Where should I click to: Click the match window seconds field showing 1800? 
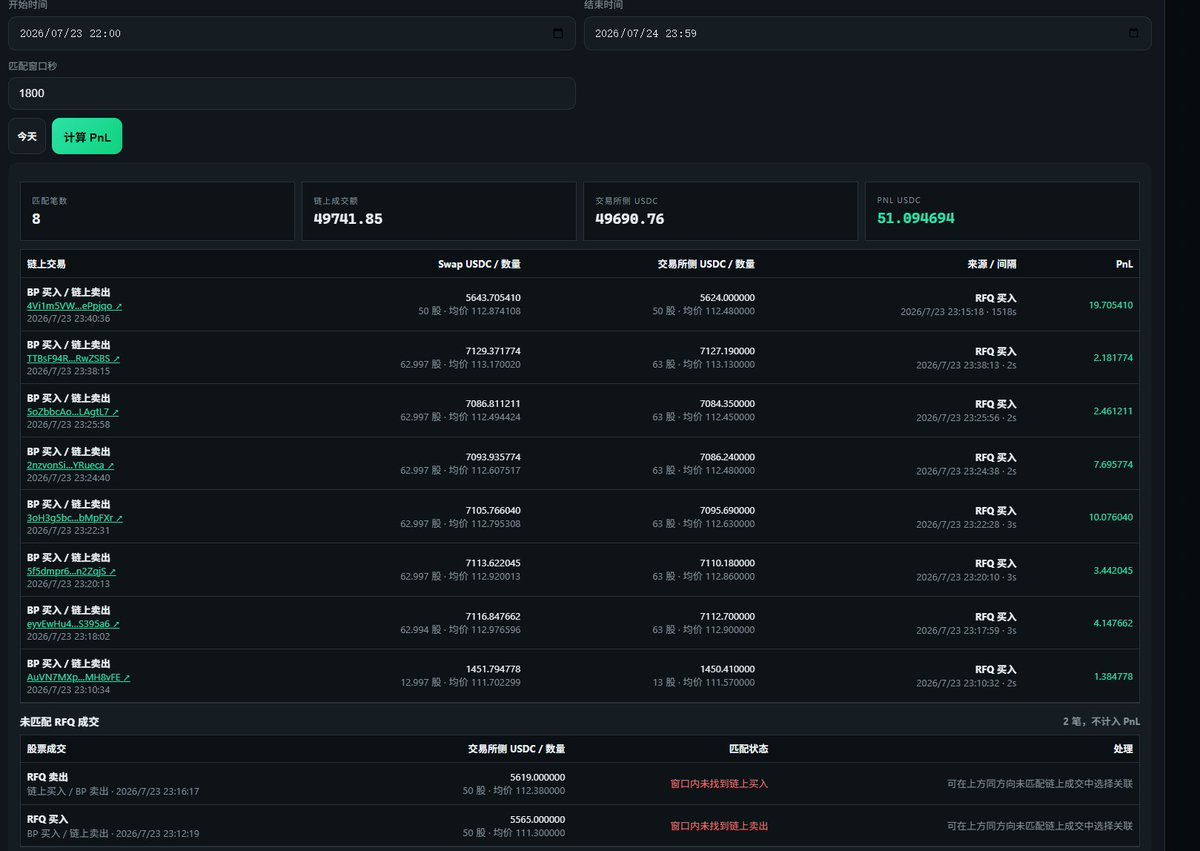[x=292, y=93]
